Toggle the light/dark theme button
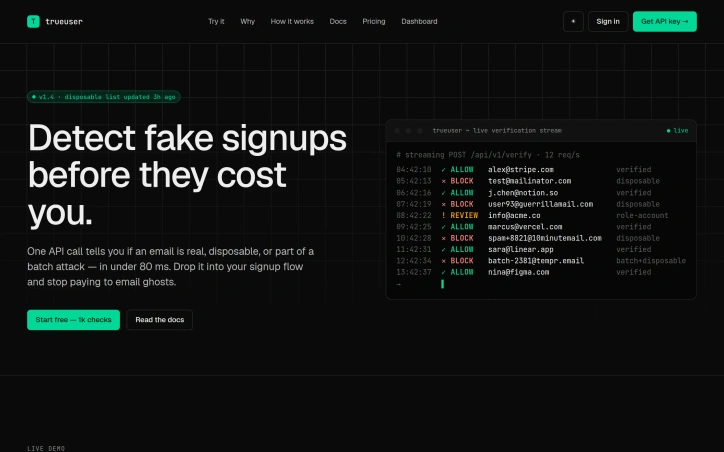Viewport: 724px width, 452px height. [x=573, y=21]
